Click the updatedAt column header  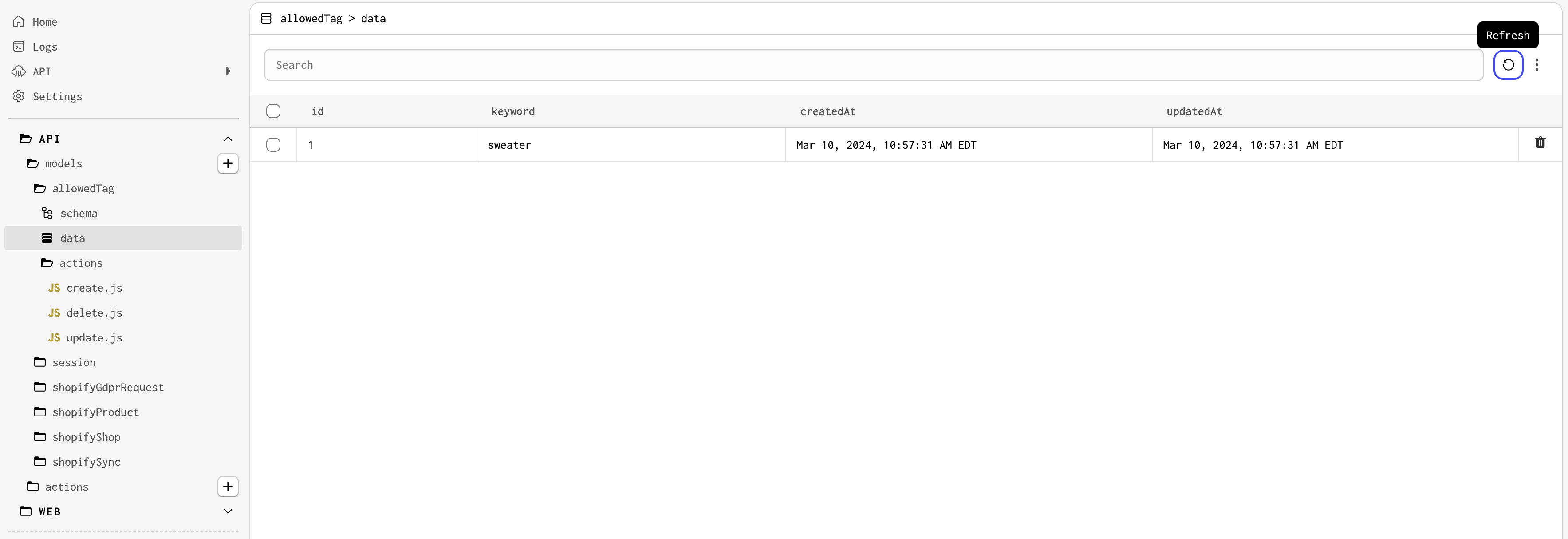click(x=1194, y=111)
